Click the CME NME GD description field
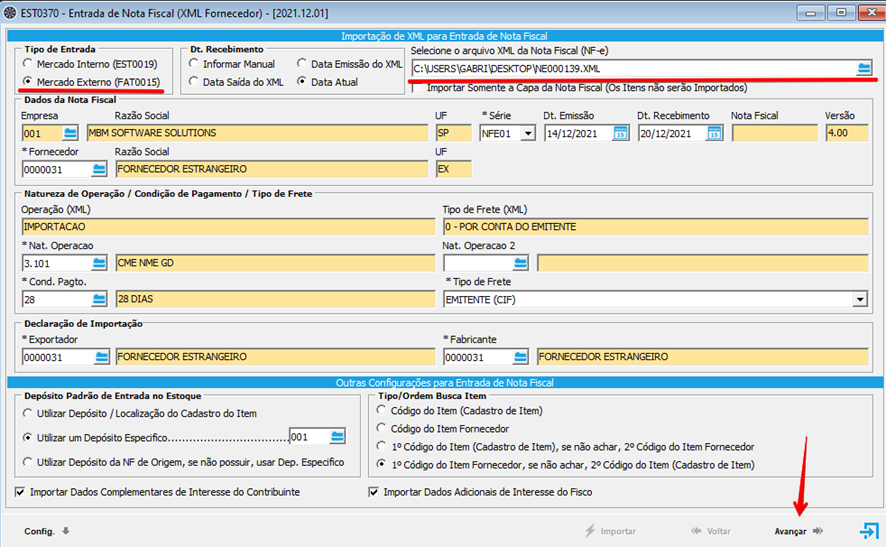Screen dimensions: 886x547 point(276,263)
